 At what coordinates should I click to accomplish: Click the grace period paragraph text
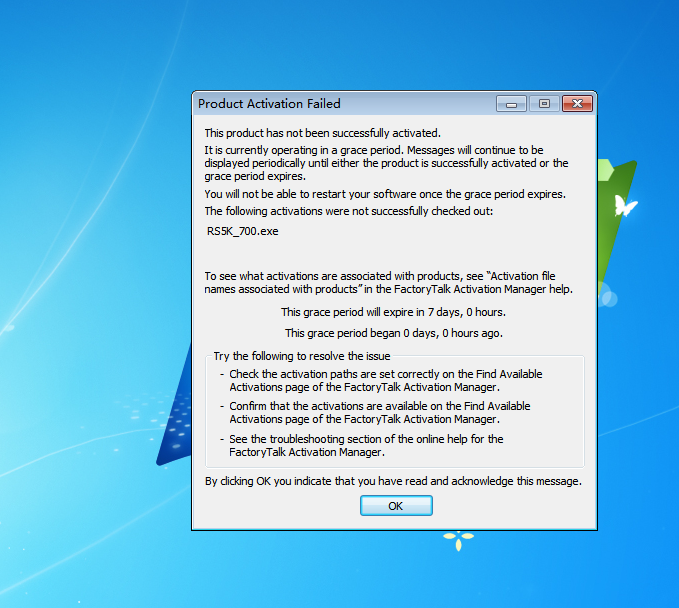(x=386, y=163)
